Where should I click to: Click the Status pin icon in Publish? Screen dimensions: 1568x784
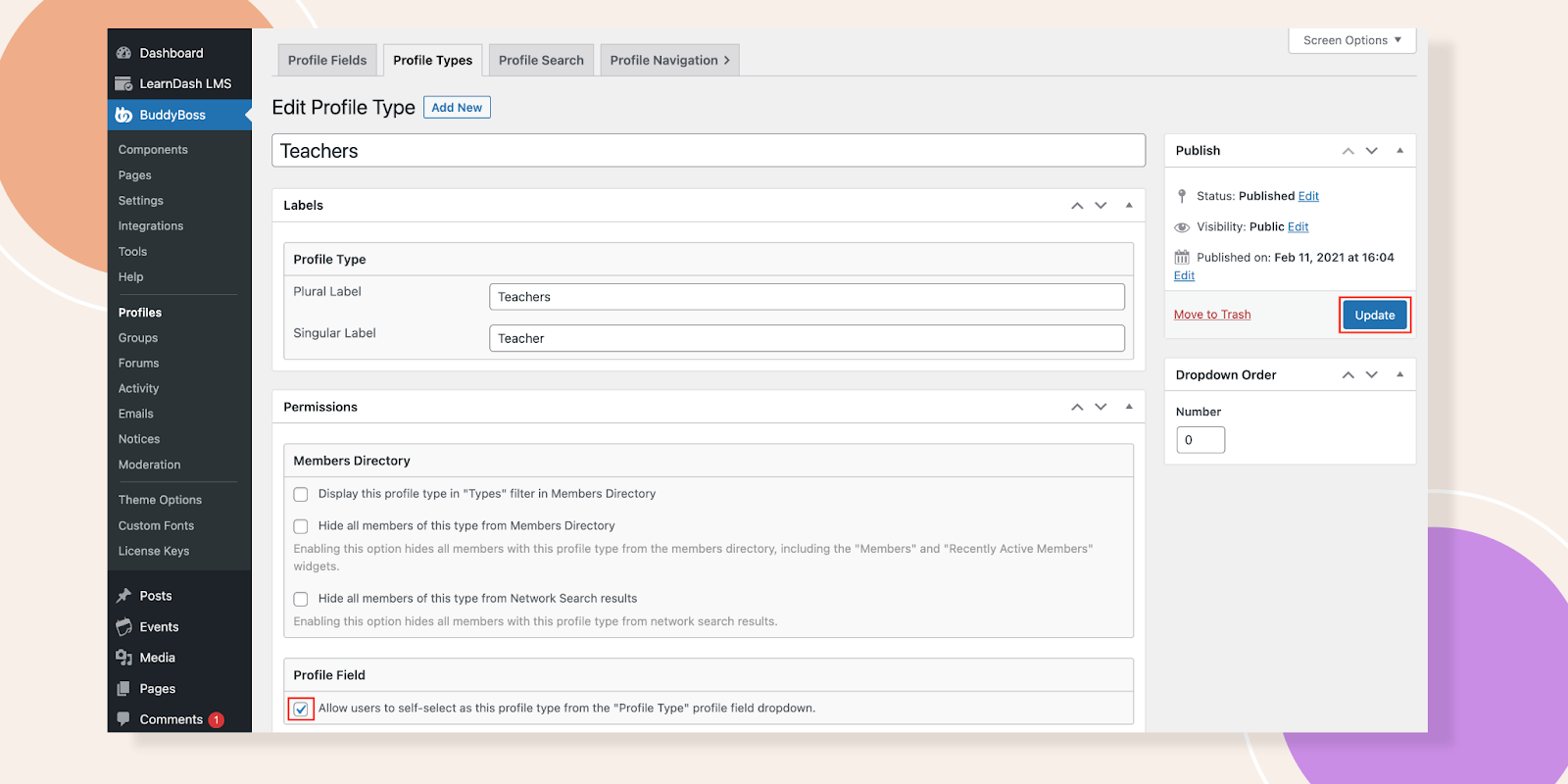[x=1182, y=196]
